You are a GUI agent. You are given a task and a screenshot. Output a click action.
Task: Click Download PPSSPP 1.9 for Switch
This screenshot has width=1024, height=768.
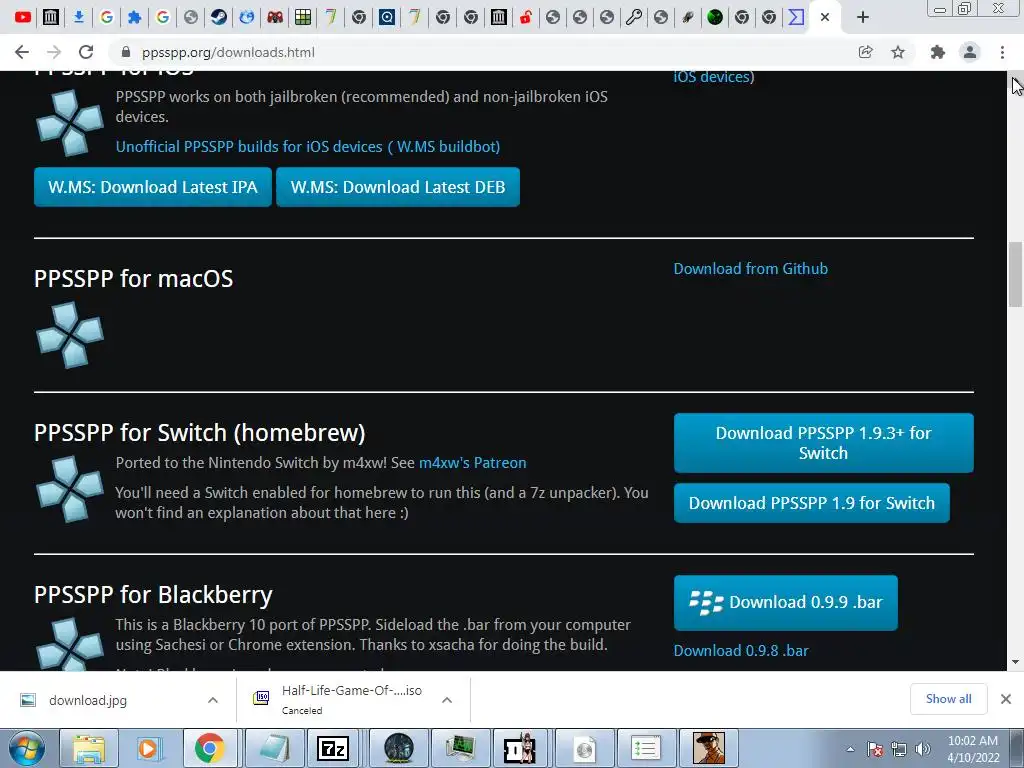click(x=812, y=503)
